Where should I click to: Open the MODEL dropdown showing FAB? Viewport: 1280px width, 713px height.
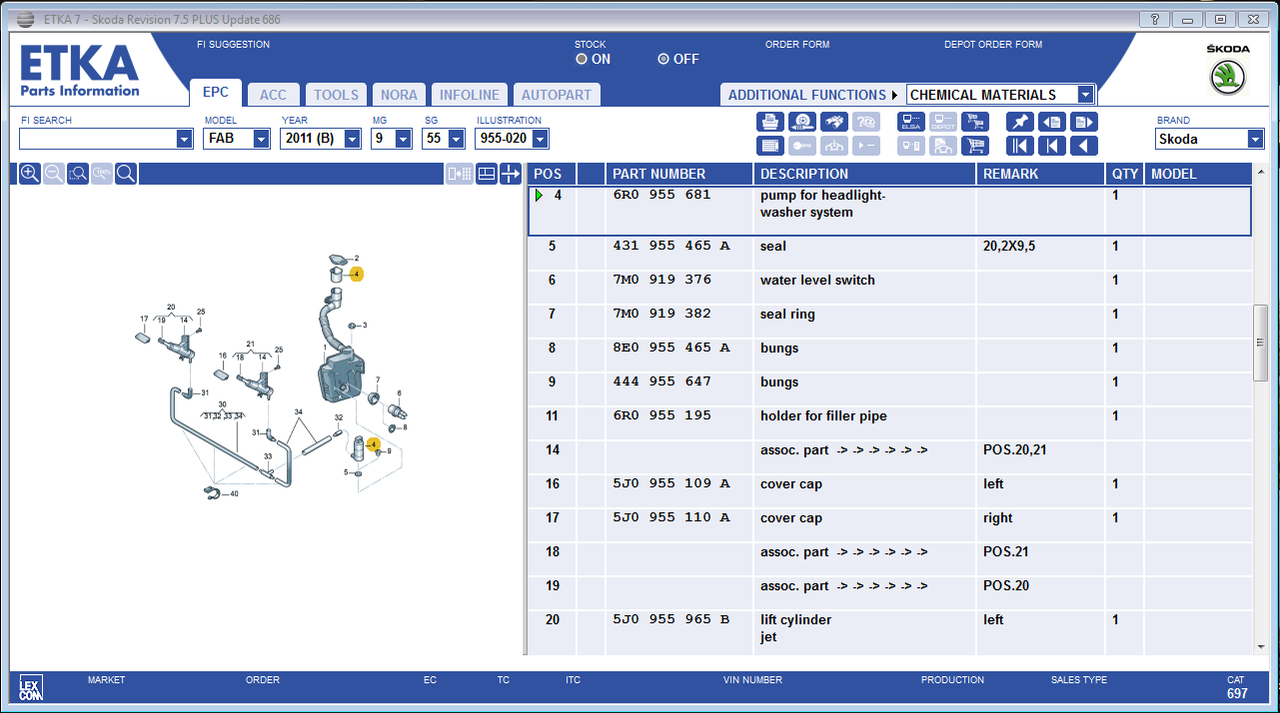pyautogui.click(x=261, y=139)
